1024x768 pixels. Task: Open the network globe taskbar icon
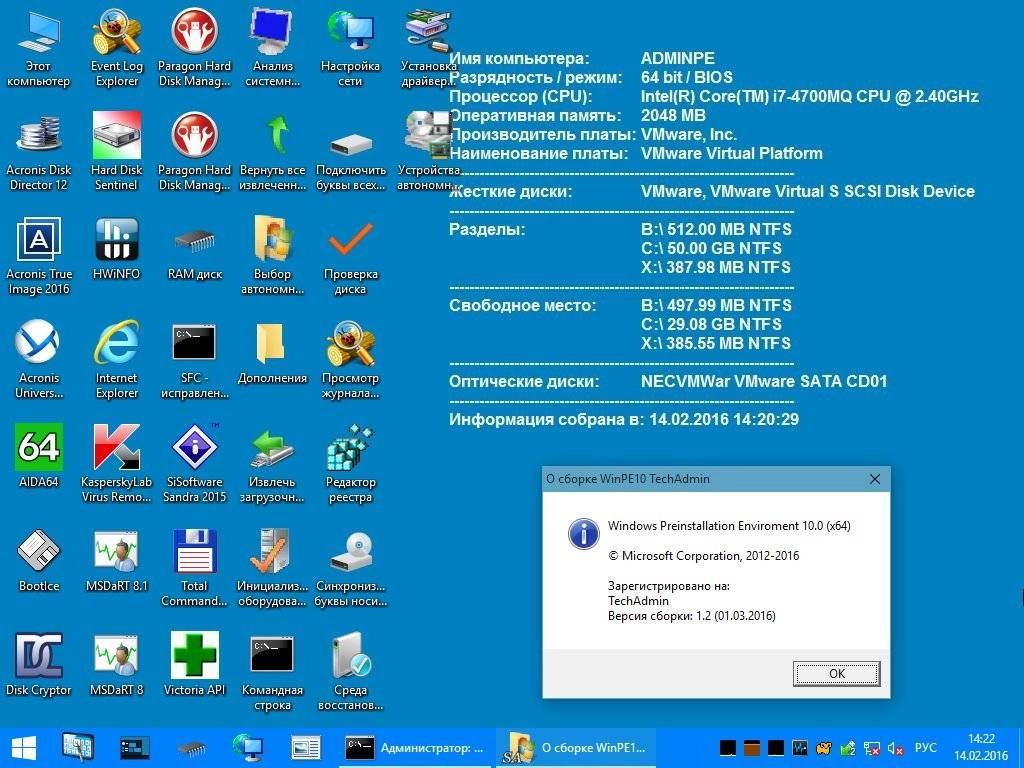pyautogui.click(x=248, y=748)
